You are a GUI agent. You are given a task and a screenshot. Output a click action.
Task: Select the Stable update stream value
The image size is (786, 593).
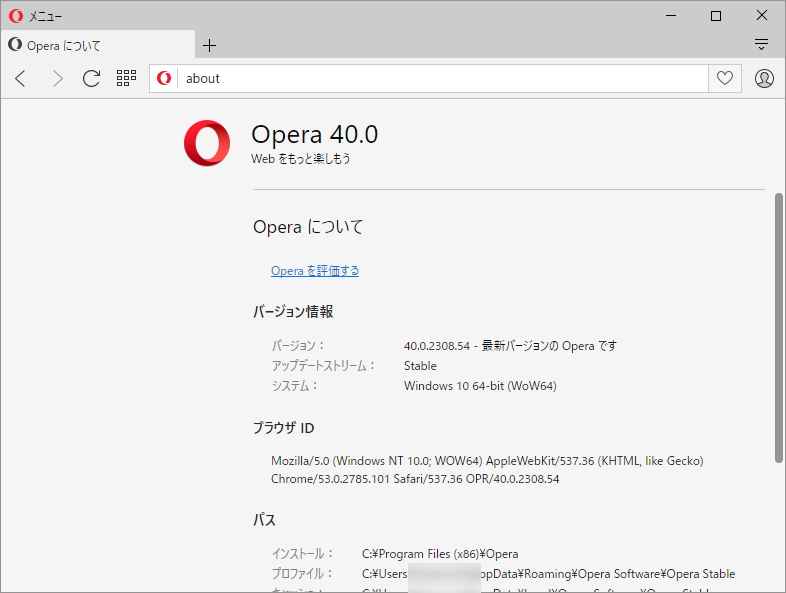(x=420, y=366)
